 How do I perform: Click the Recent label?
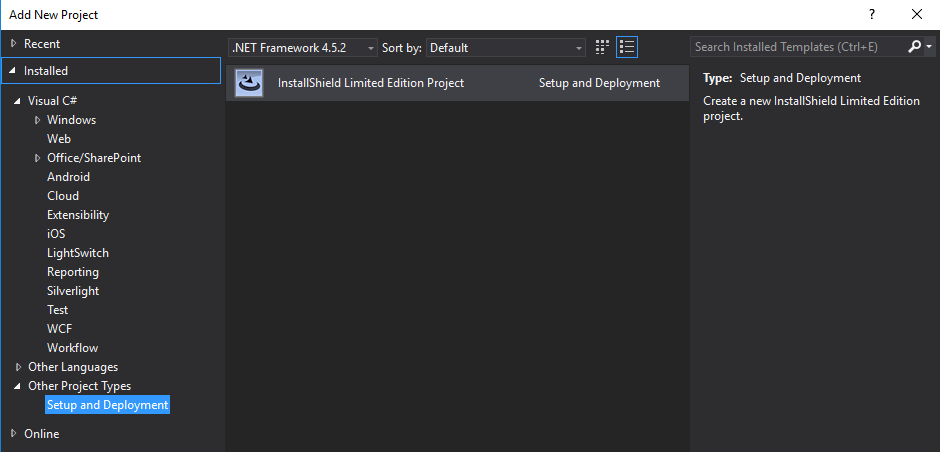click(42, 44)
